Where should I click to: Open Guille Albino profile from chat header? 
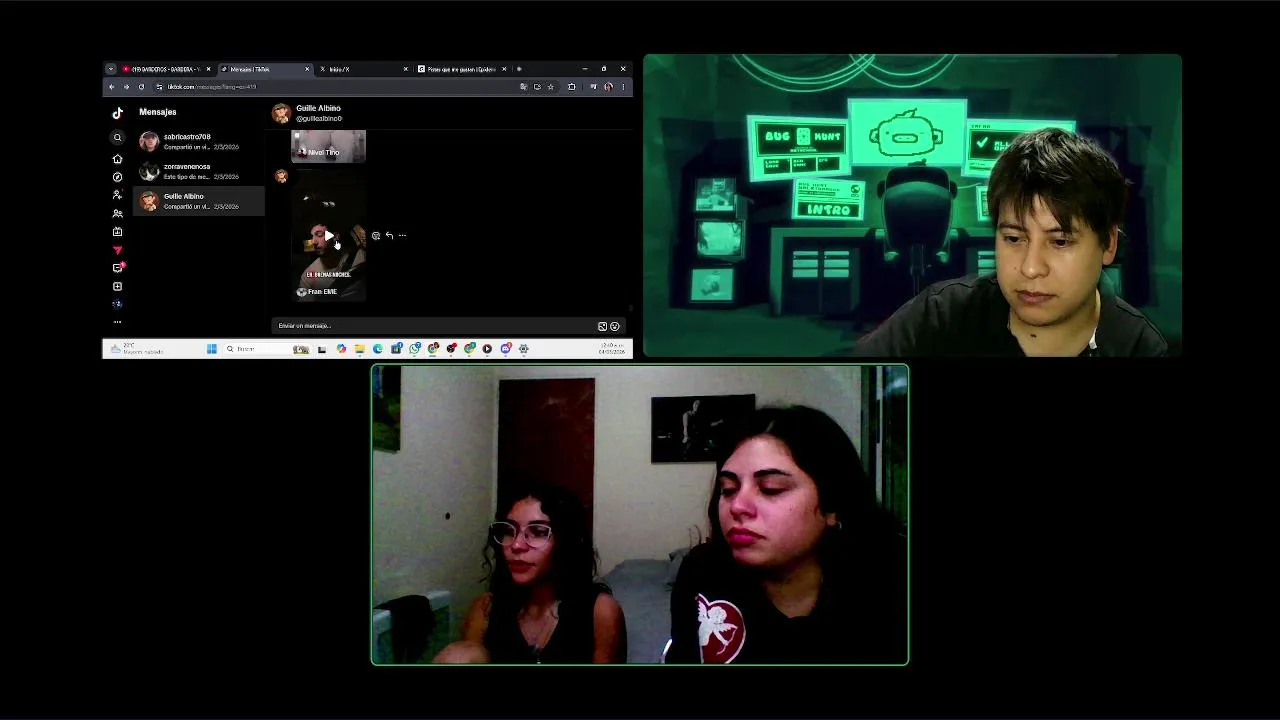(318, 108)
